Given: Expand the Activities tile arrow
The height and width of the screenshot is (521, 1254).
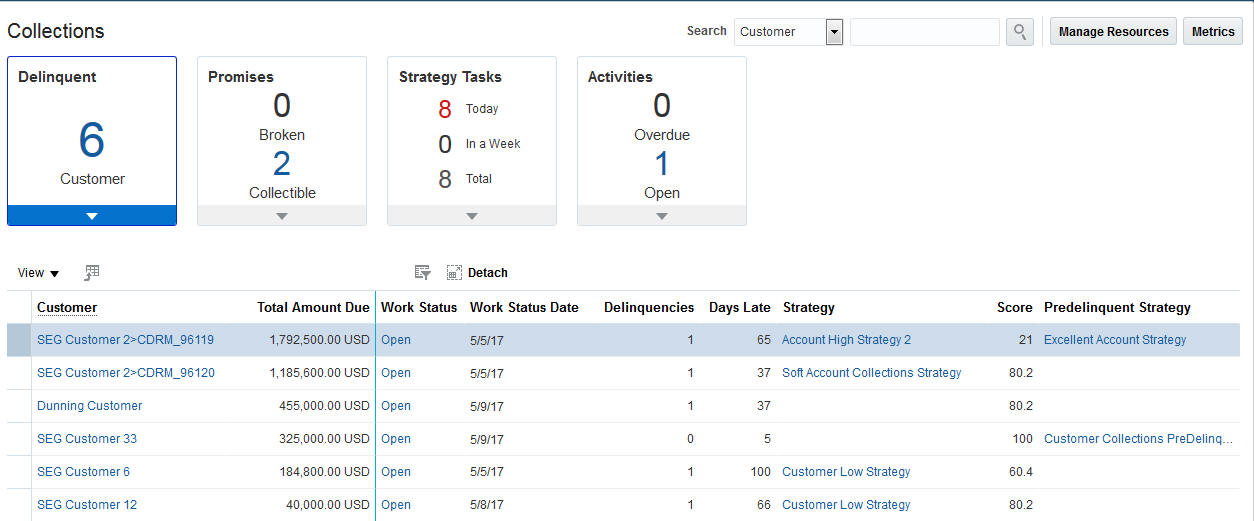Looking at the screenshot, I should click(662, 216).
